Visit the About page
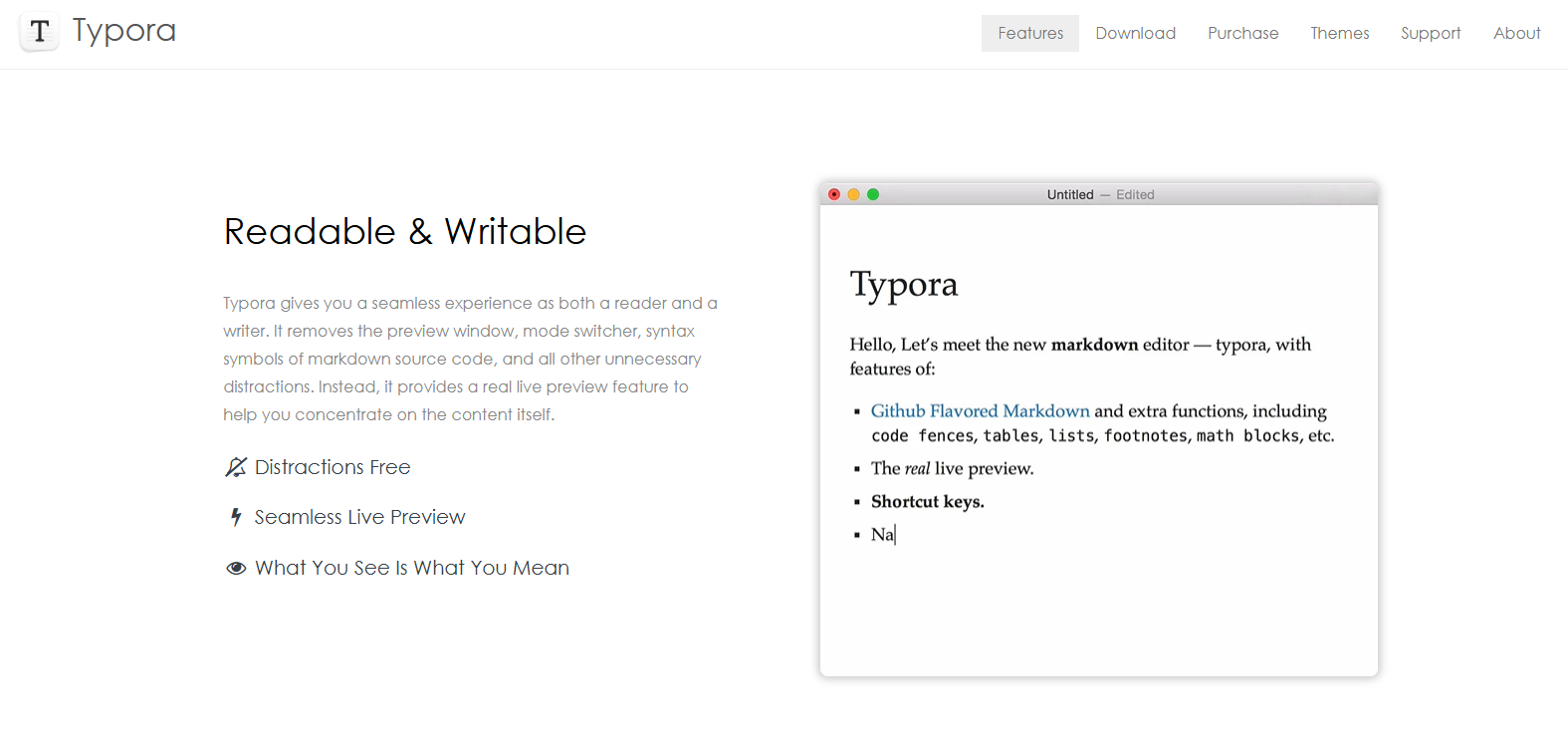The width and height of the screenshot is (1568, 750). click(x=1517, y=33)
